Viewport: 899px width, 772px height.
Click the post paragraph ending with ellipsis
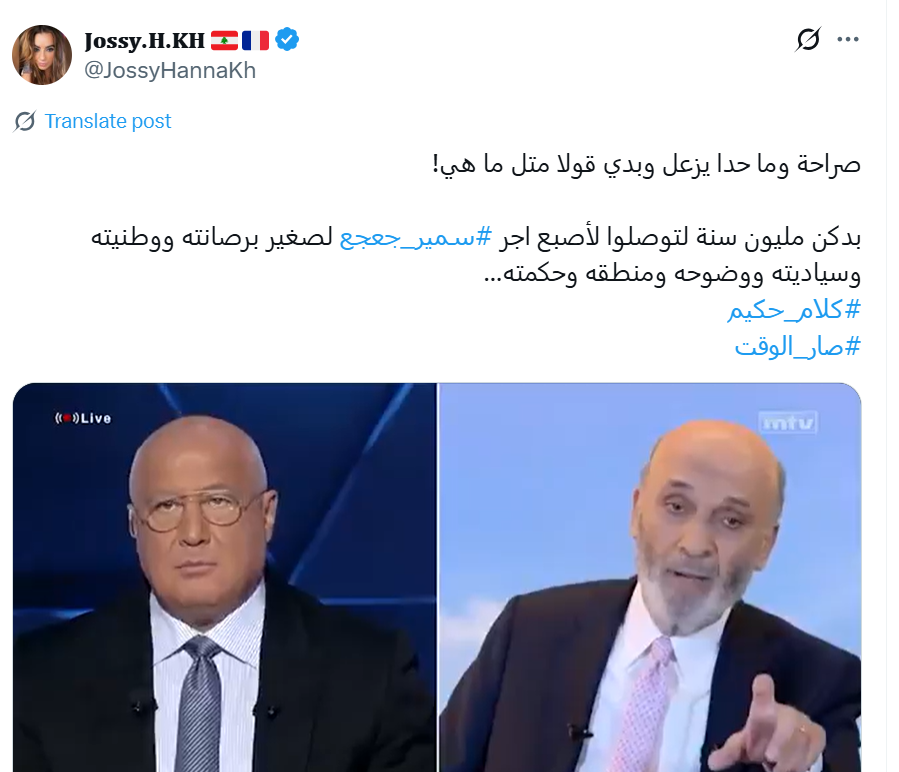coord(476,255)
